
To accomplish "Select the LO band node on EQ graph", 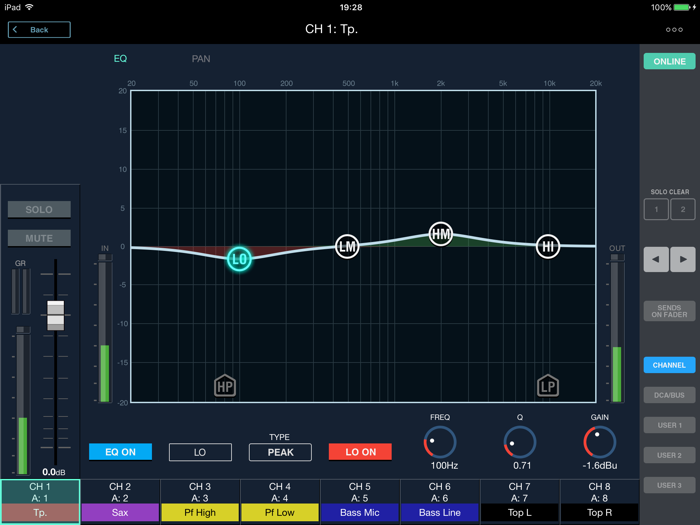I will (x=239, y=259).
